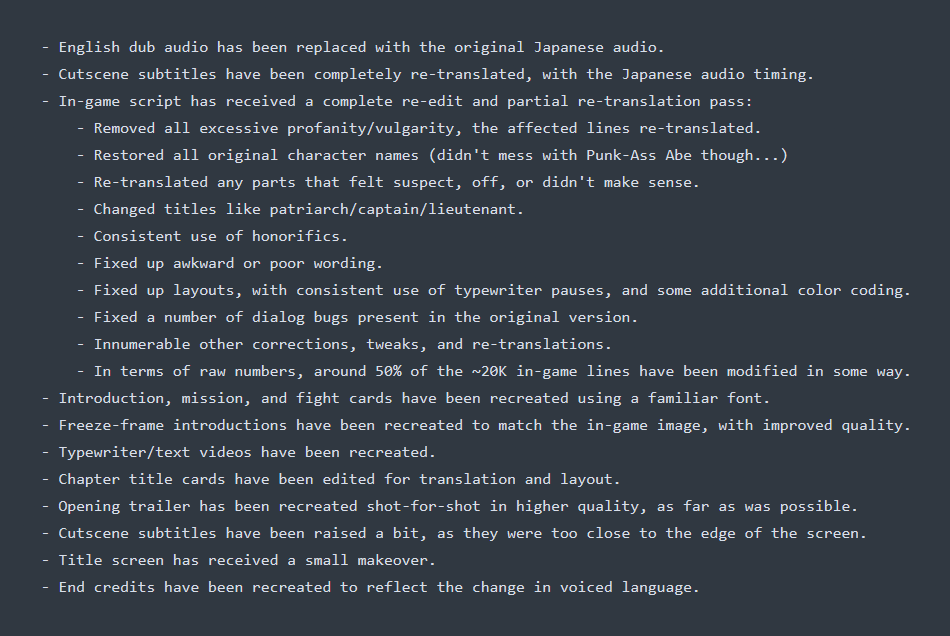The width and height of the screenshot is (950, 636).
Task: Click the fixed awkward or poor wording line
Action: [238, 263]
